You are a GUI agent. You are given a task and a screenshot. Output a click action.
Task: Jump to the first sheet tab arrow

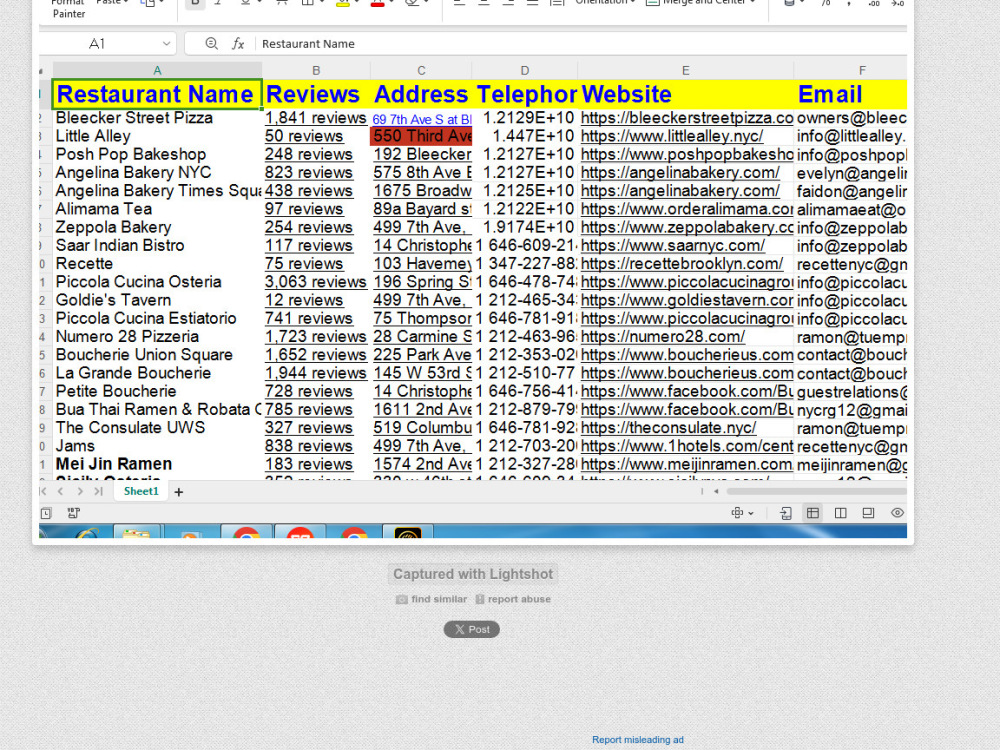pyautogui.click(x=43, y=491)
